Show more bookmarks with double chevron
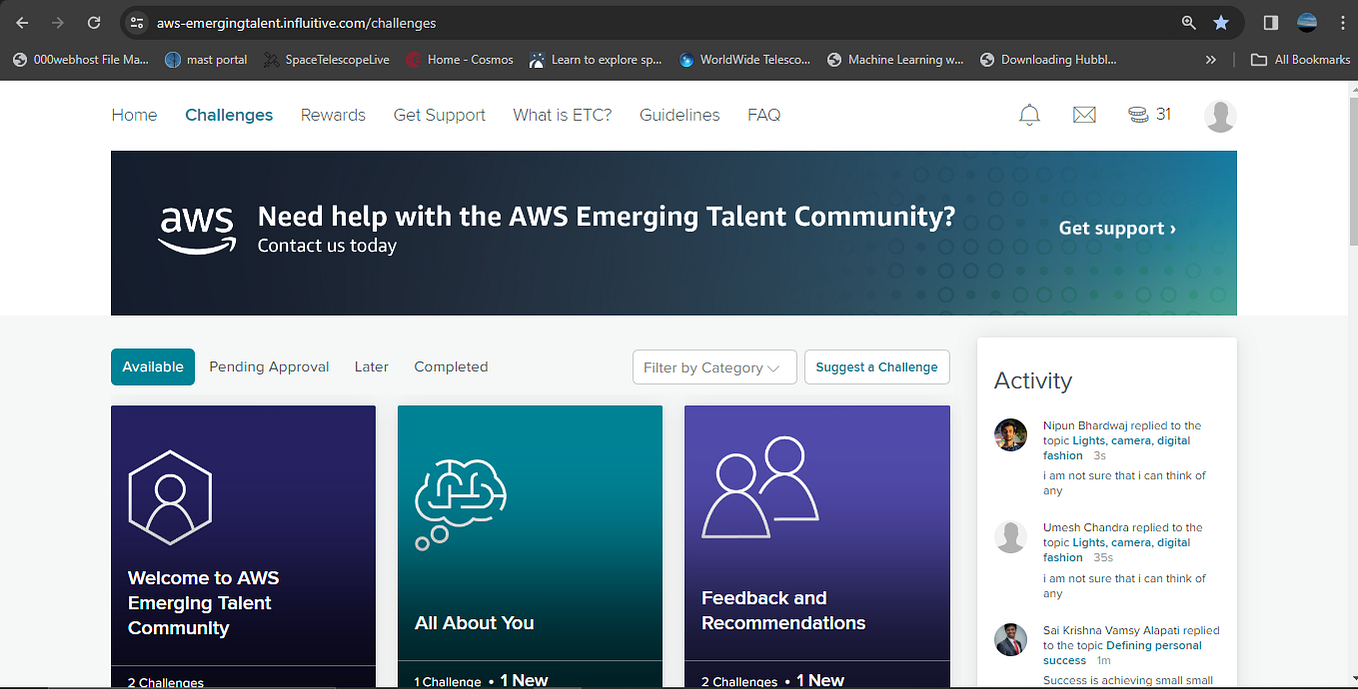 pos(1211,60)
